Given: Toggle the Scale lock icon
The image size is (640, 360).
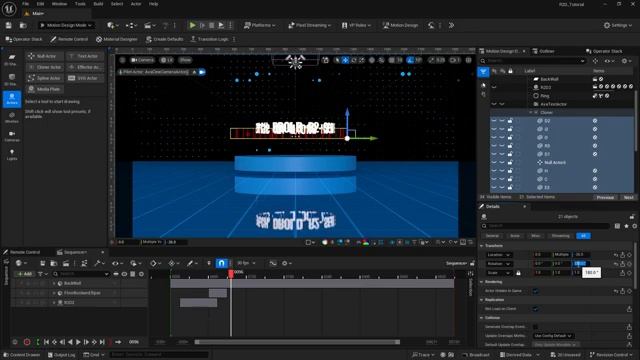Looking at the screenshot, I should [518, 273].
